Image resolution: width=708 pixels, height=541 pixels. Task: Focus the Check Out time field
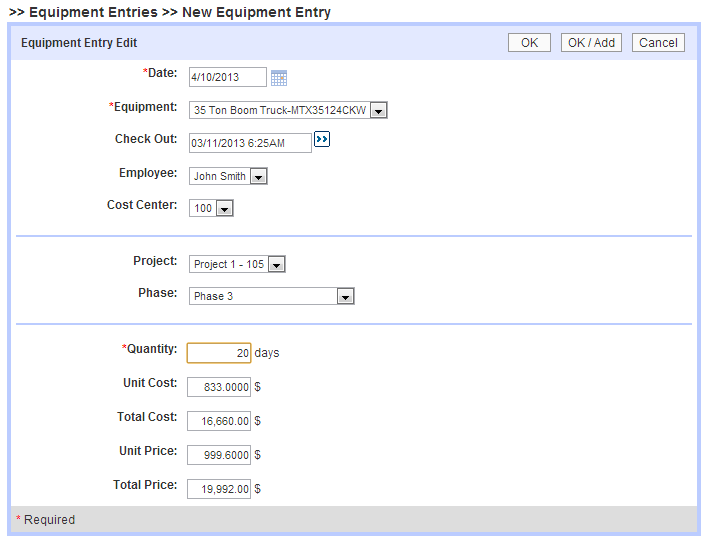pyautogui.click(x=250, y=144)
